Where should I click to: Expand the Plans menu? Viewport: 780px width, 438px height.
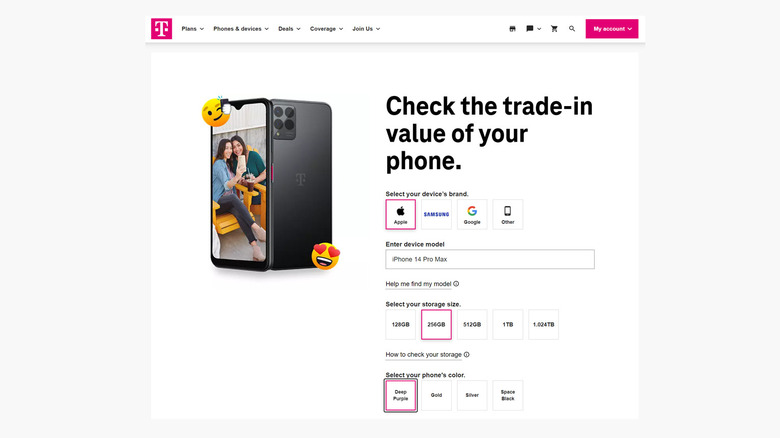(192, 29)
